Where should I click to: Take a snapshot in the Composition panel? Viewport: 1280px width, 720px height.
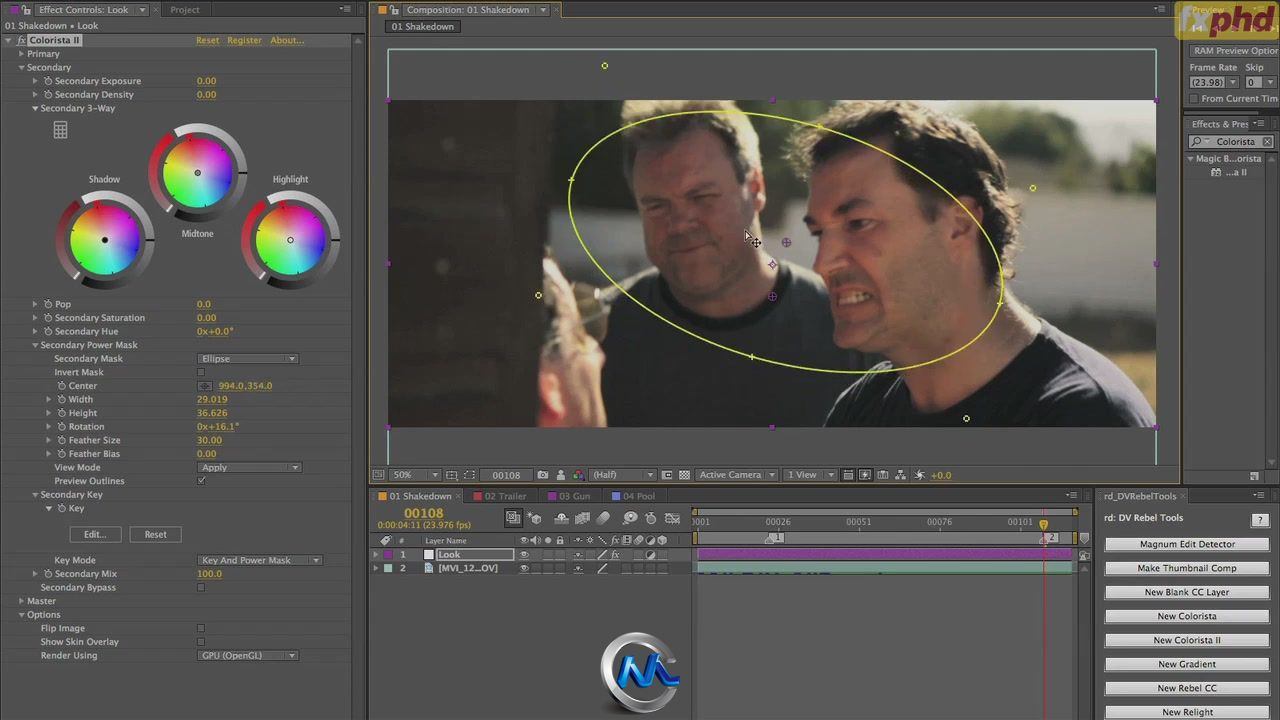point(543,475)
